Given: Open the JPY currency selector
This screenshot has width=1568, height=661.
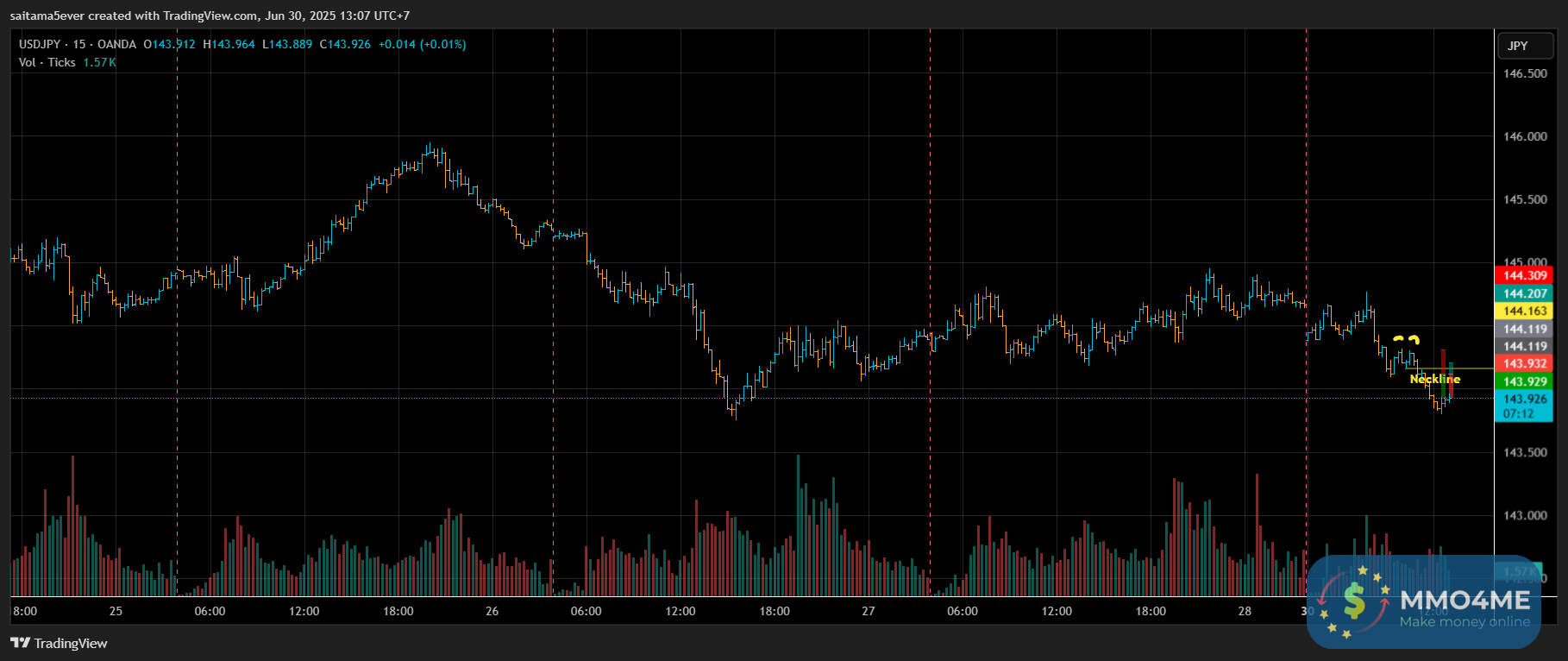Looking at the screenshot, I should coord(1525,46).
